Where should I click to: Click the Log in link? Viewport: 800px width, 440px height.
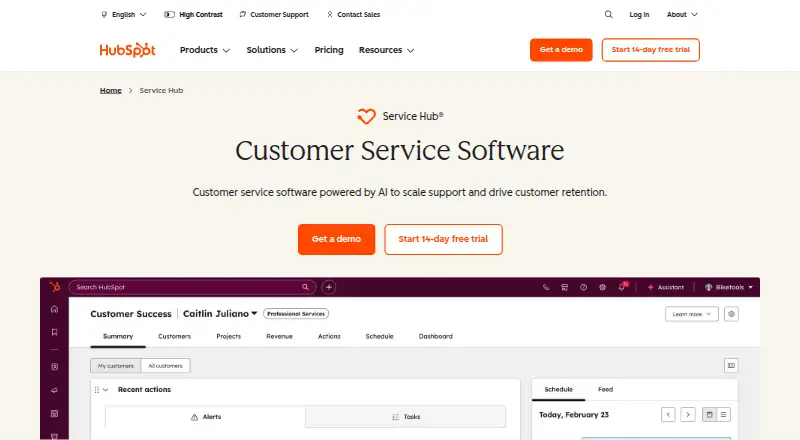click(639, 14)
